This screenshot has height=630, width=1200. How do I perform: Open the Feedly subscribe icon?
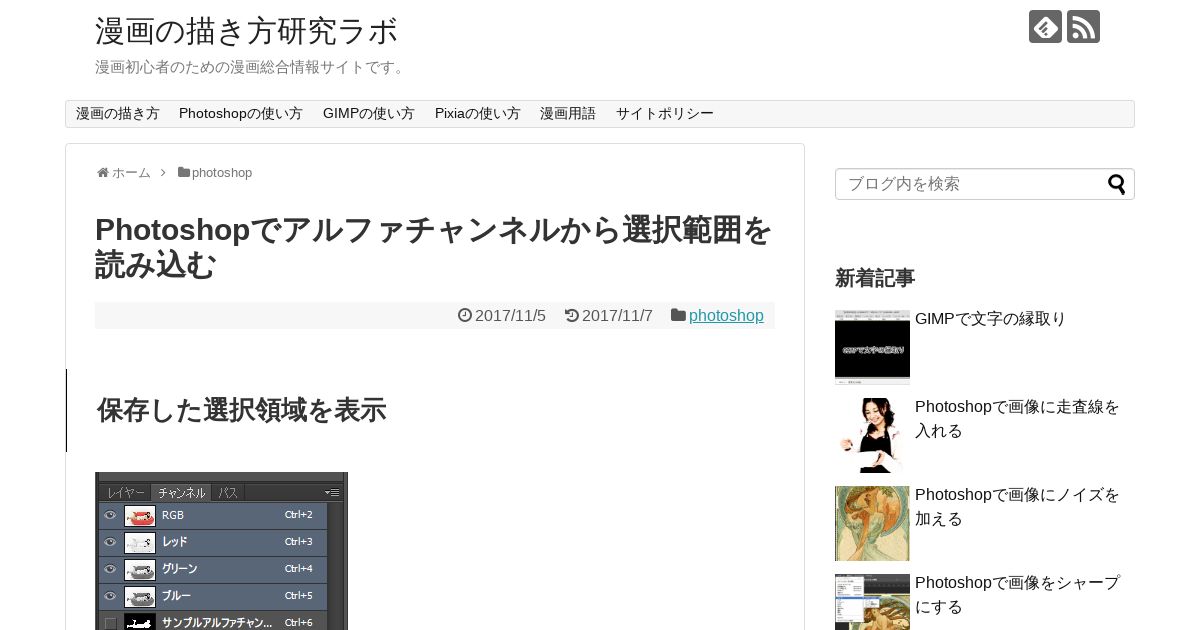pos(1045,26)
